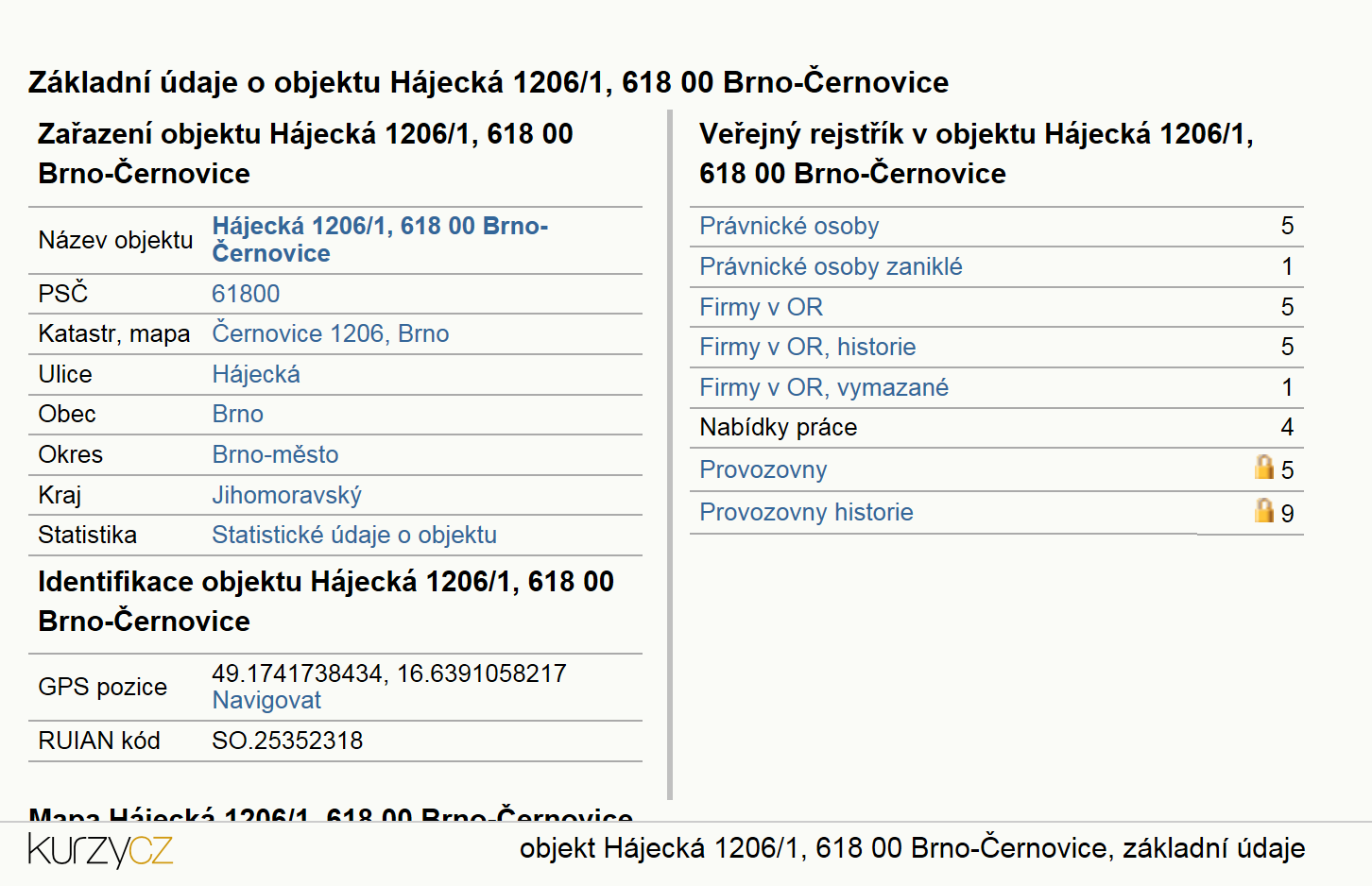Show Firmy v OR, vymazané
The height and width of the screenshot is (886, 1372).
(x=824, y=387)
